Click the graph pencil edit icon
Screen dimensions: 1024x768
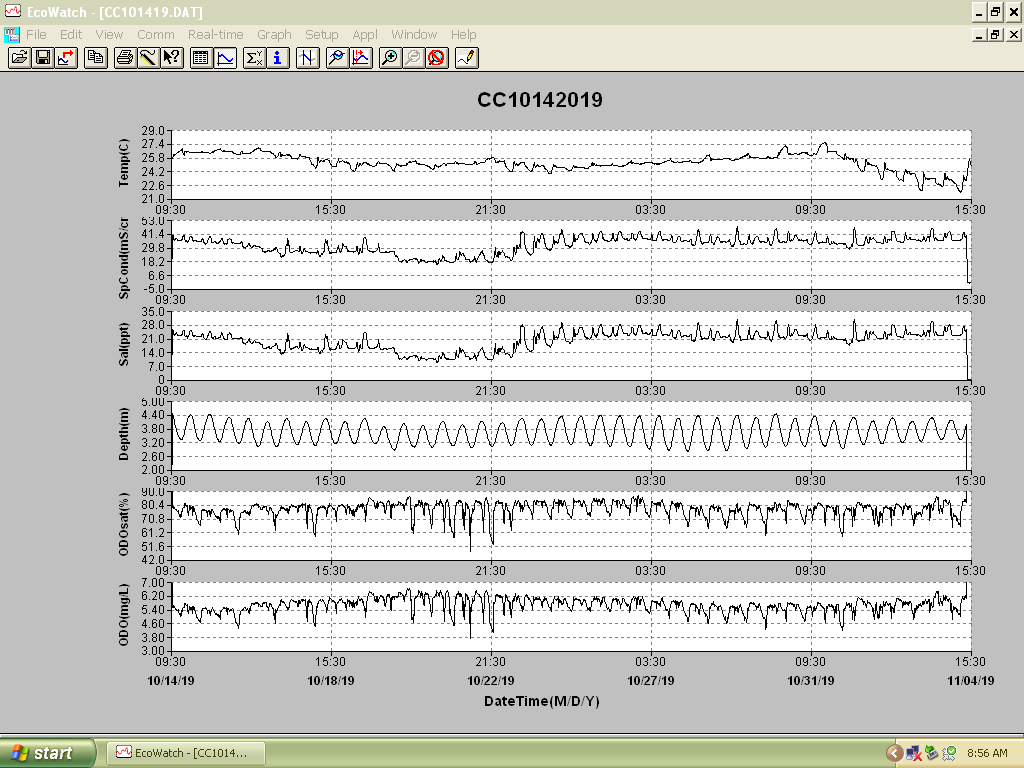click(467, 58)
